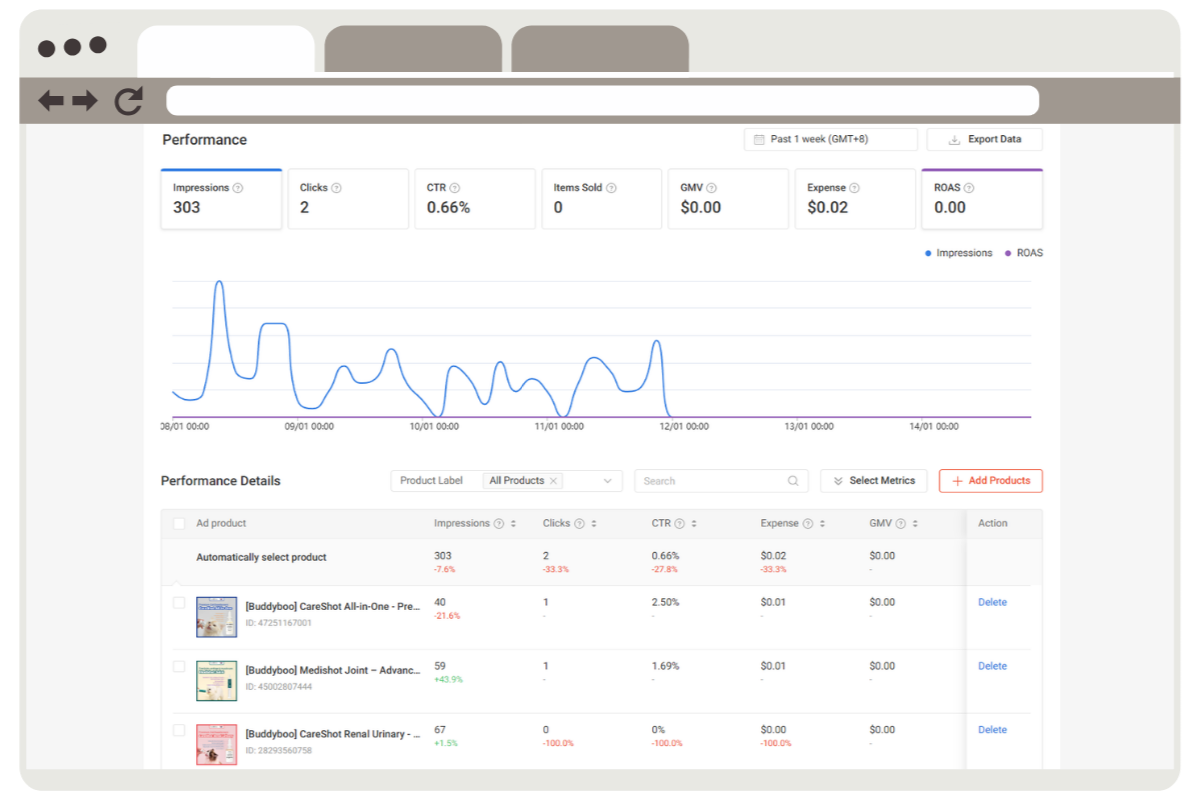Click the browser reload icon

tap(128, 100)
